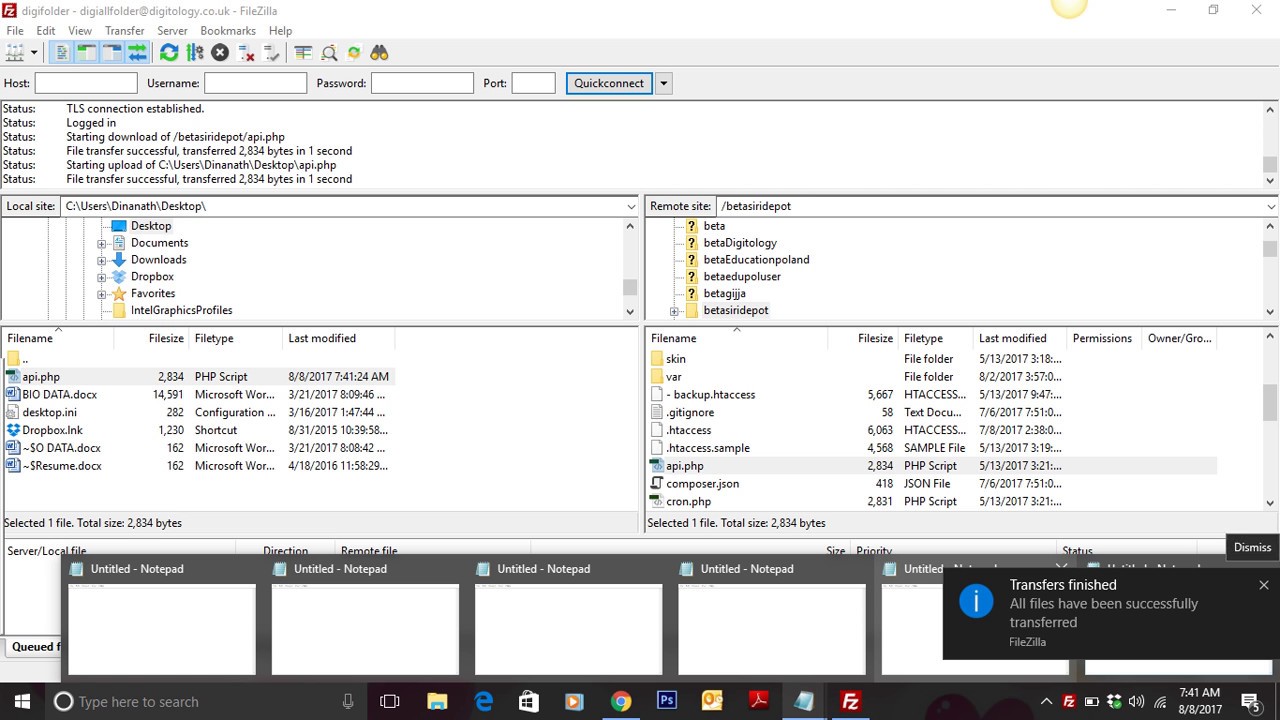Expand the Dropbox folder in local tree
This screenshot has height=720, width=1280.
(x=102, y=277)
